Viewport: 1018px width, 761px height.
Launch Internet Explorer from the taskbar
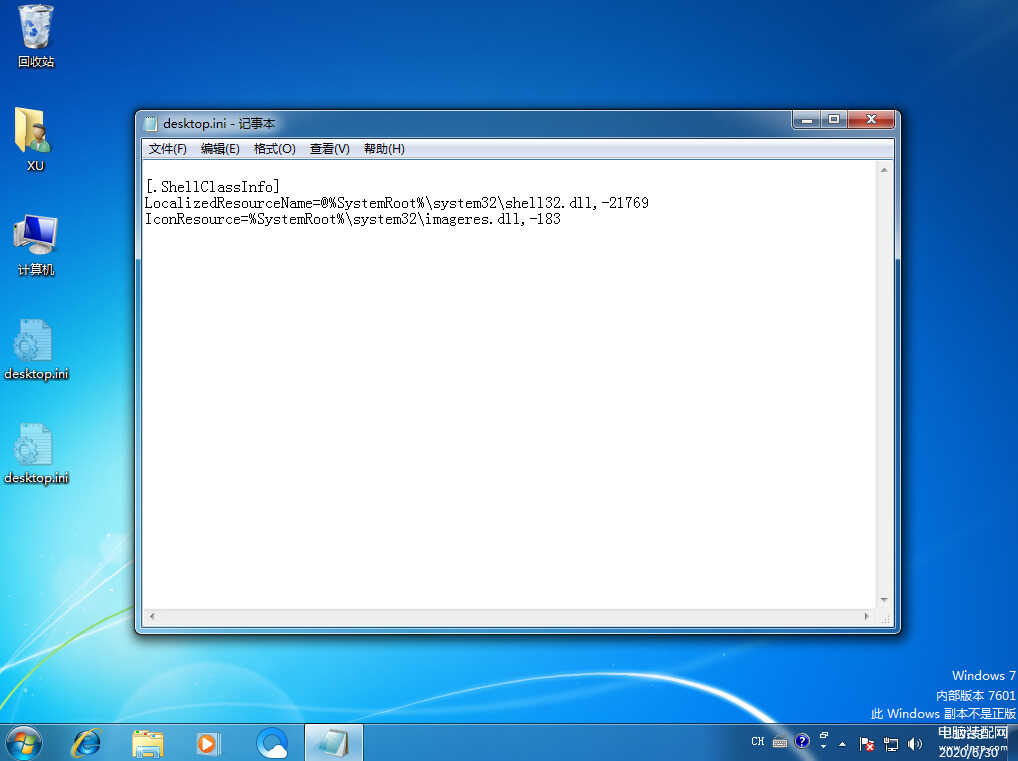click(x=86, y=743)
